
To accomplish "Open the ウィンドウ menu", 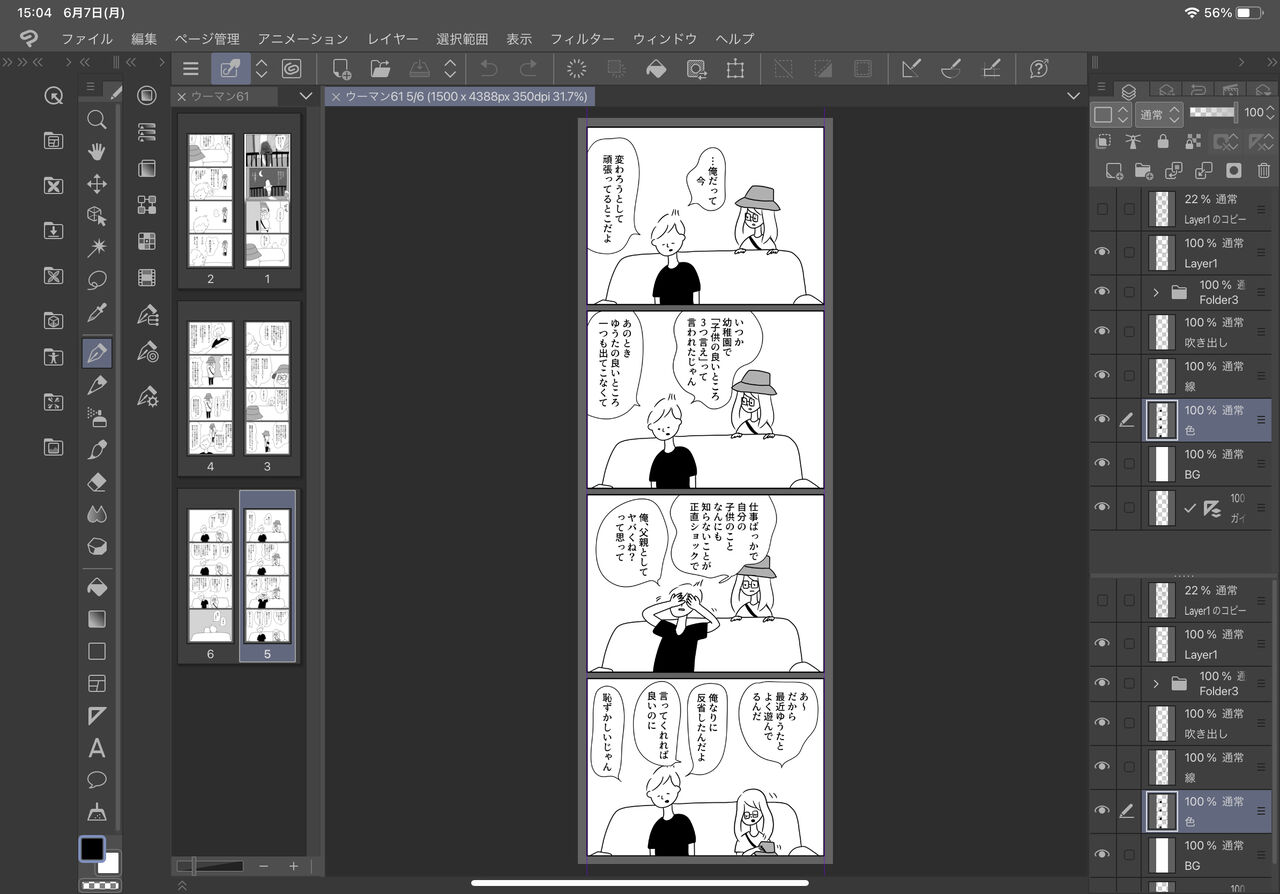I will [x=665, y=39].
